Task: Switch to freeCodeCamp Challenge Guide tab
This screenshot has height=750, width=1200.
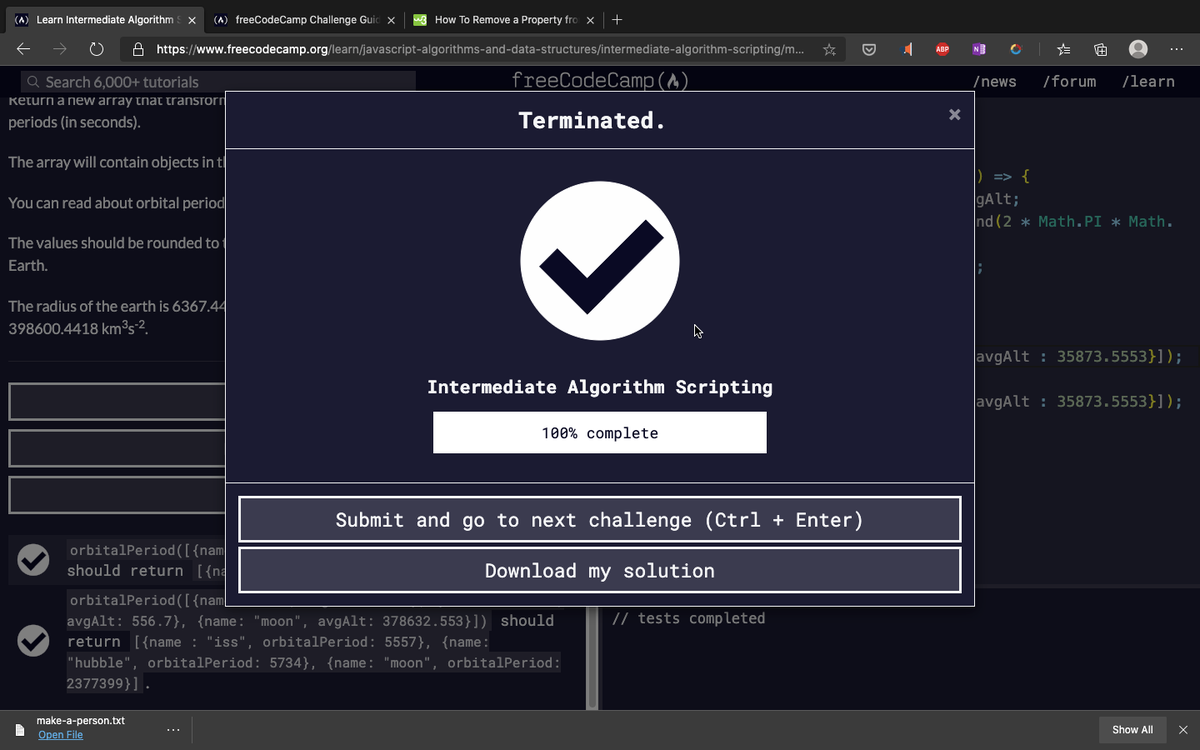Action: point(304,20)
